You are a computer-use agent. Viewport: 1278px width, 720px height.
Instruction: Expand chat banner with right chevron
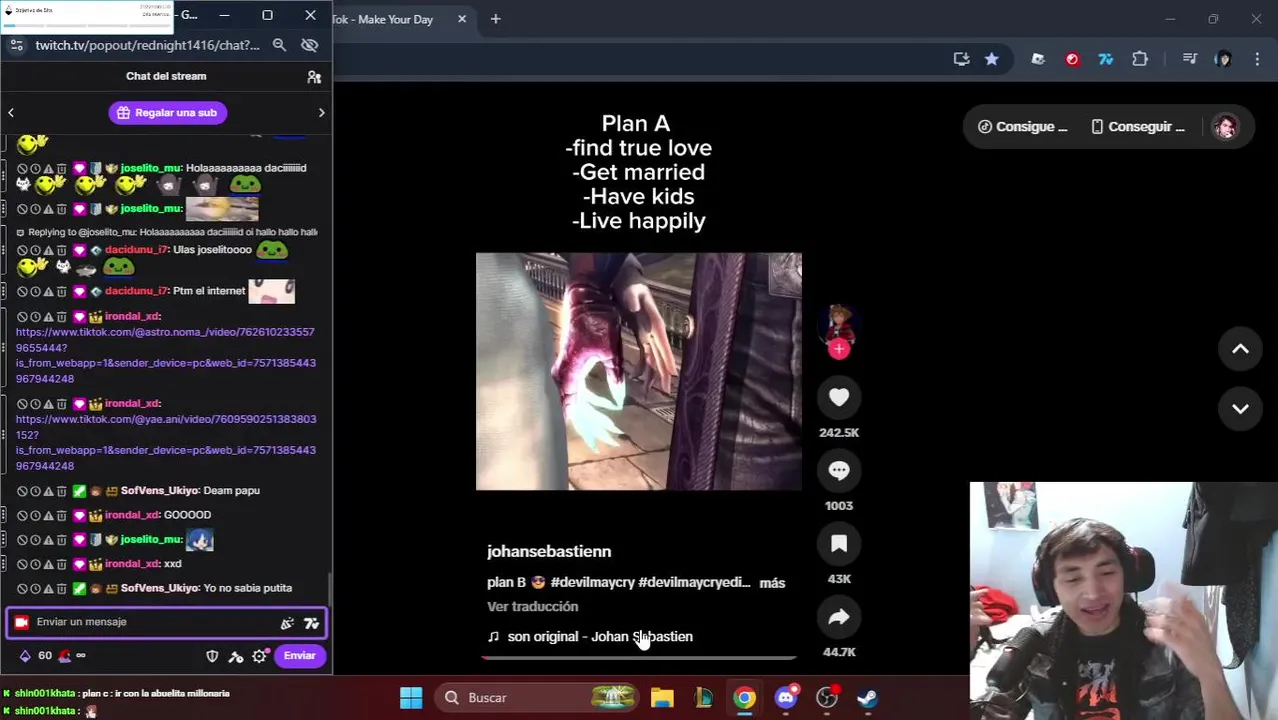click(321, 113)
